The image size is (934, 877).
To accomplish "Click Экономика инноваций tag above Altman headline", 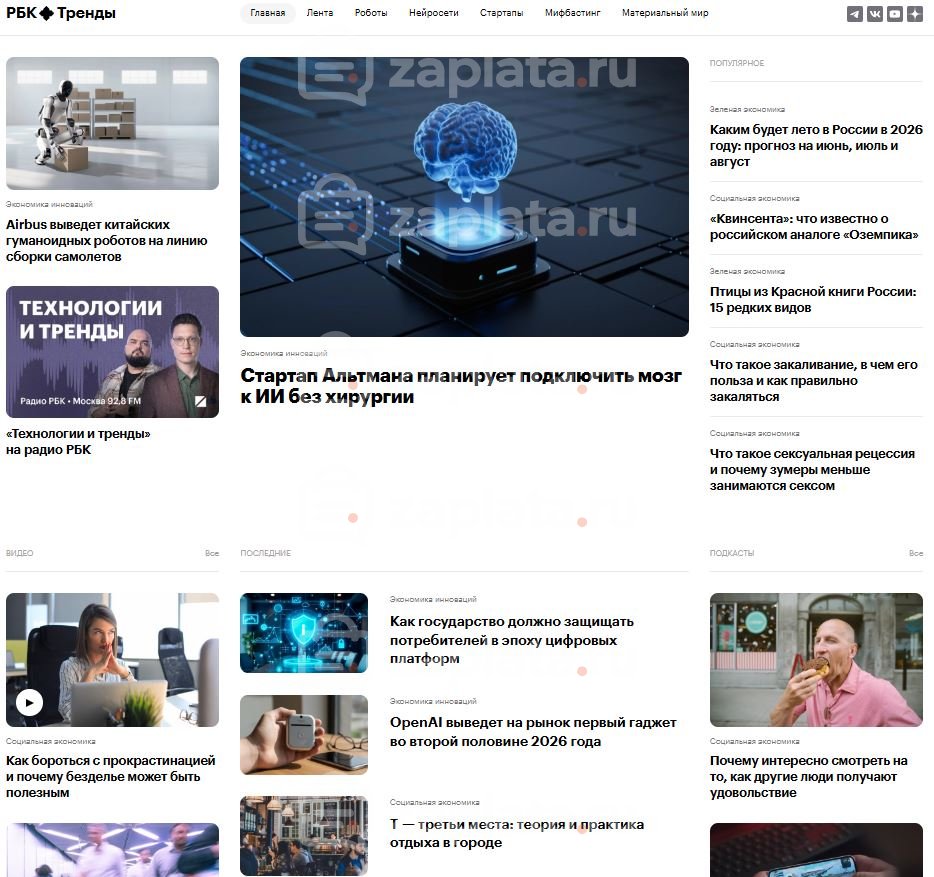I will tap(284, 353).
